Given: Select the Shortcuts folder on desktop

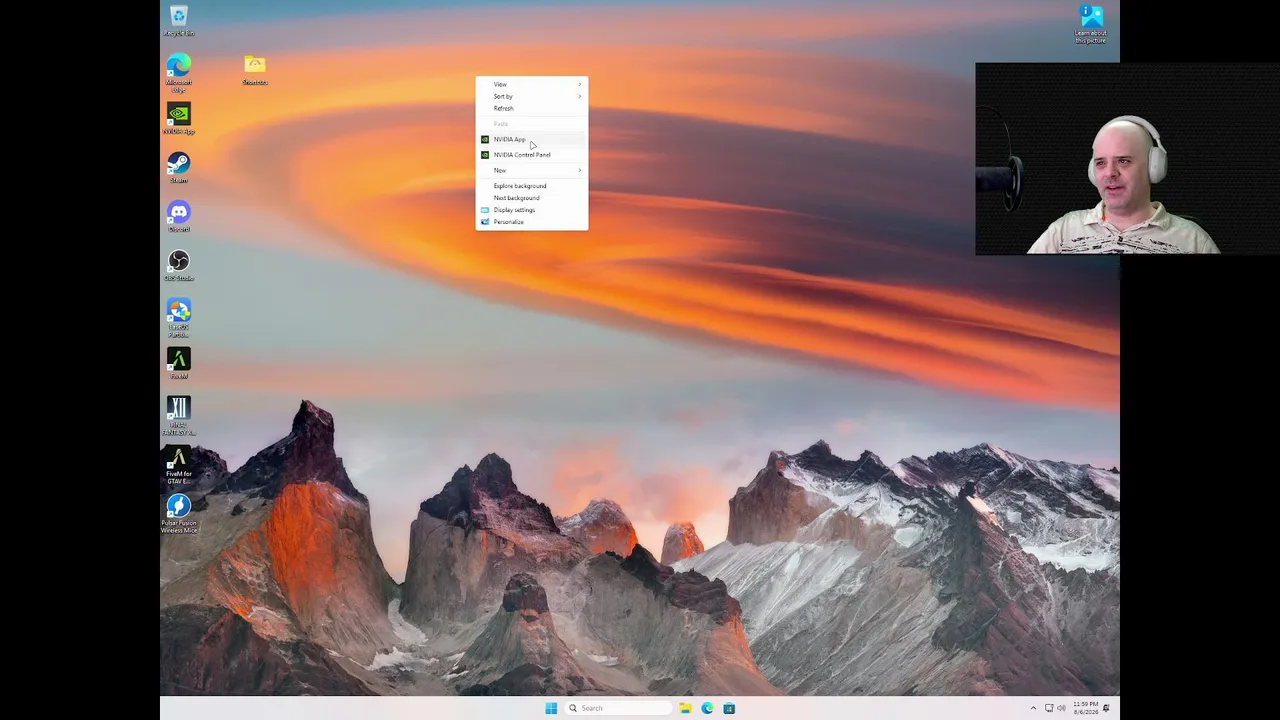Looking at the screenshot, I should [255, 70].
